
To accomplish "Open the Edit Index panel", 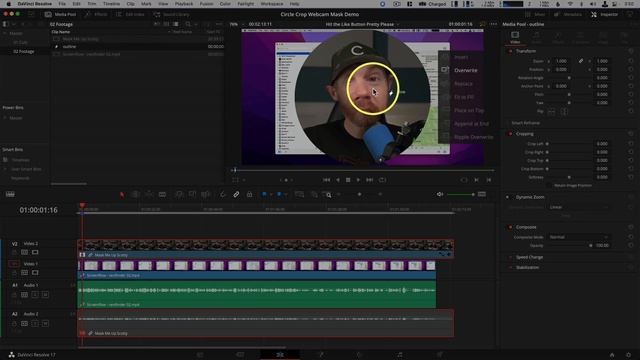I will (130, 14).
